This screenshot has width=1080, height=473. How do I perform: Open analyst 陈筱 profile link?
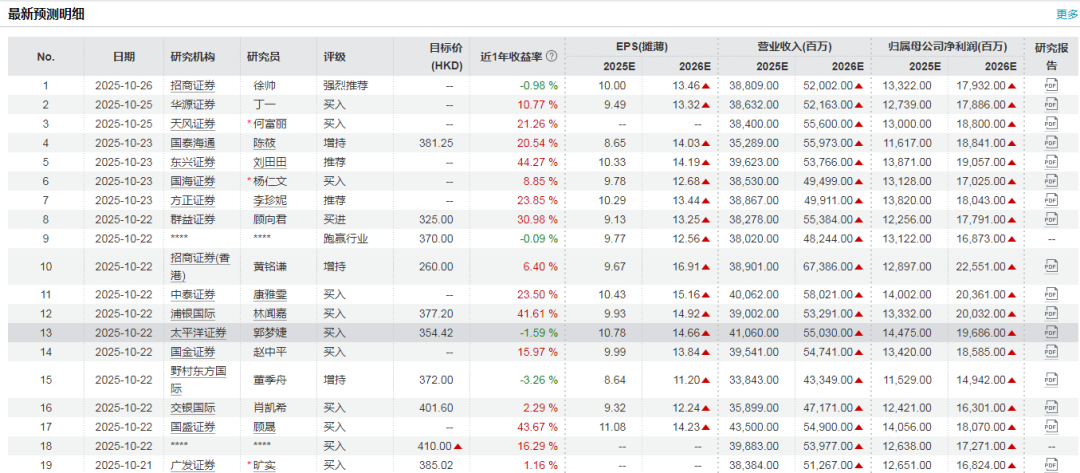(264, 143)
